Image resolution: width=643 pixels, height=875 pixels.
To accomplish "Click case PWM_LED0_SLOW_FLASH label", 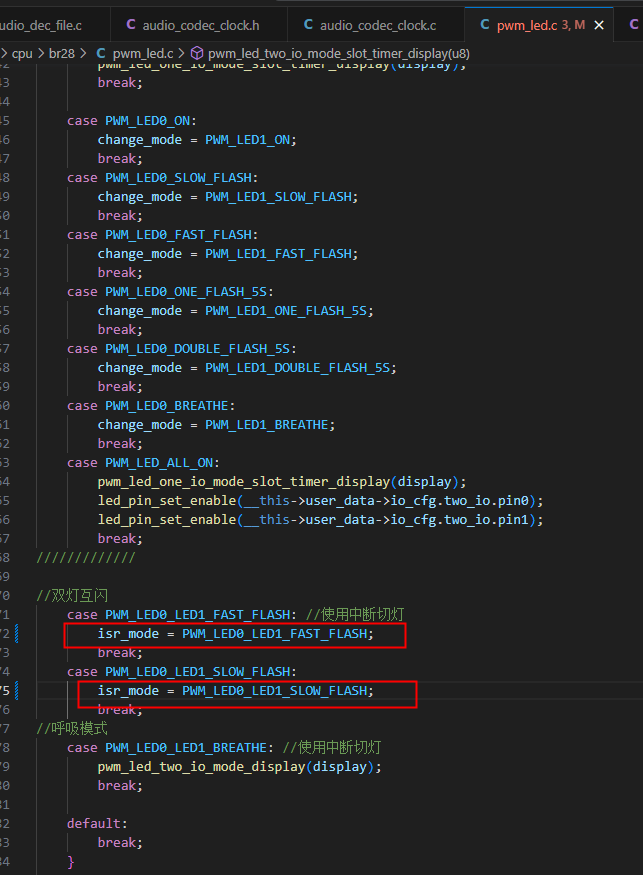I will pyautogui.click(x=162, y=177).
